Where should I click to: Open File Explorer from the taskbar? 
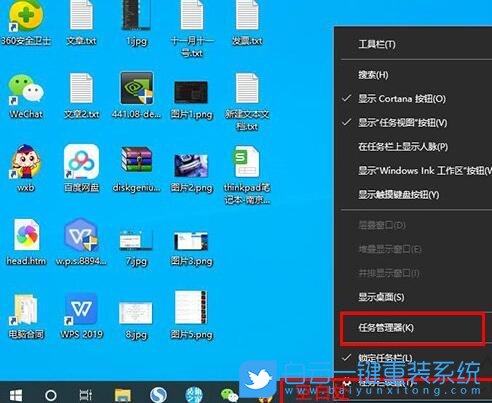[x=123, y=395]
